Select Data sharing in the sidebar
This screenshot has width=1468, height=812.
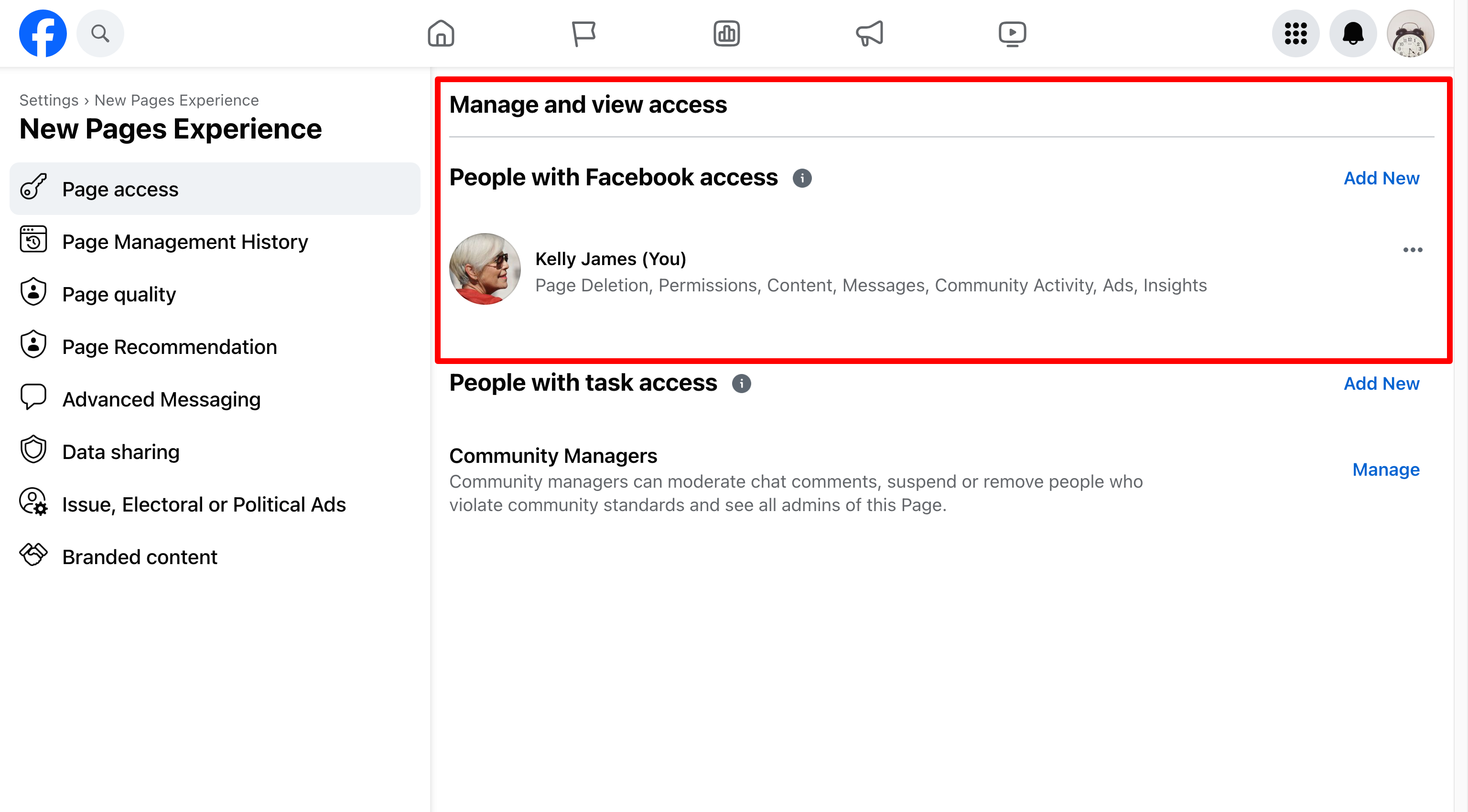(121, 451)
